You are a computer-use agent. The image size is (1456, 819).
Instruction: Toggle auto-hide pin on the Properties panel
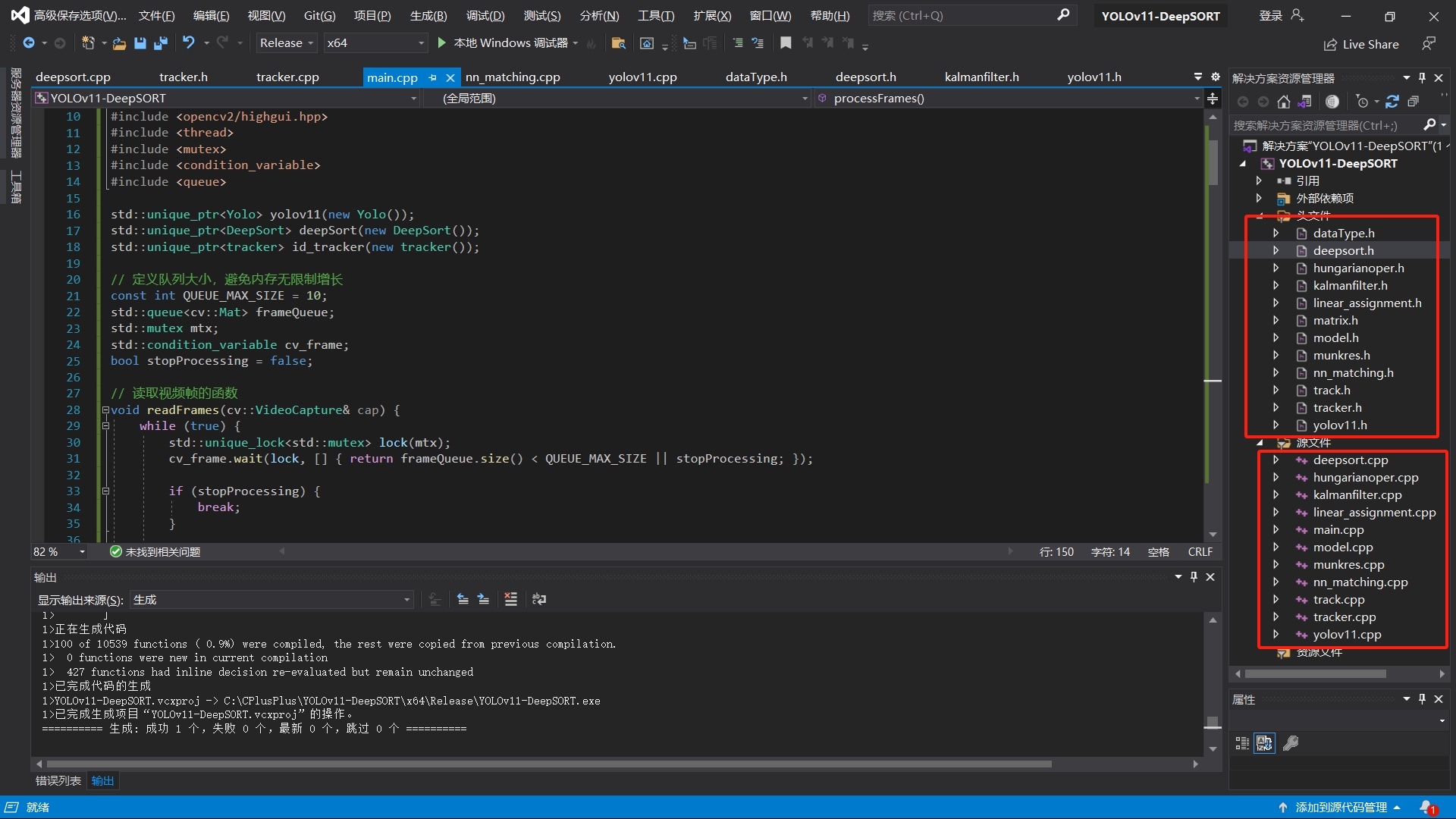pos(1422,699)
